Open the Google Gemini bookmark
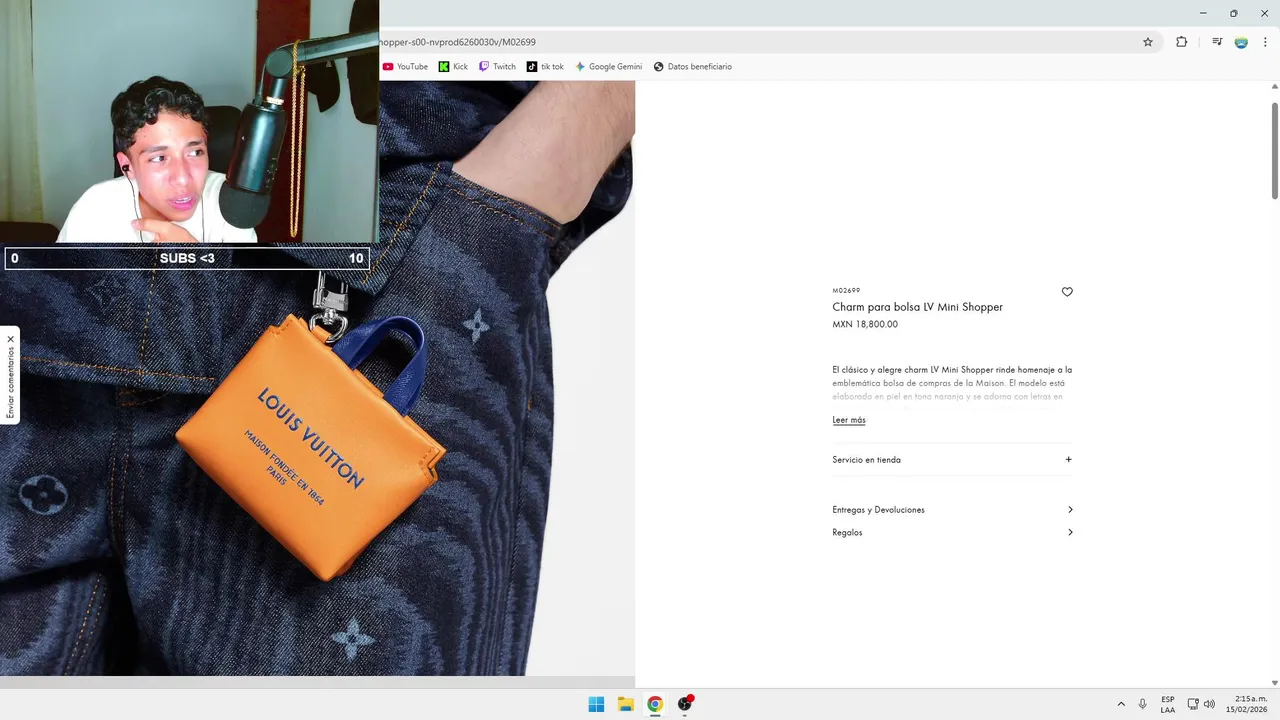This screenshot has height=720, width=1280. click(x=608, y=67)
